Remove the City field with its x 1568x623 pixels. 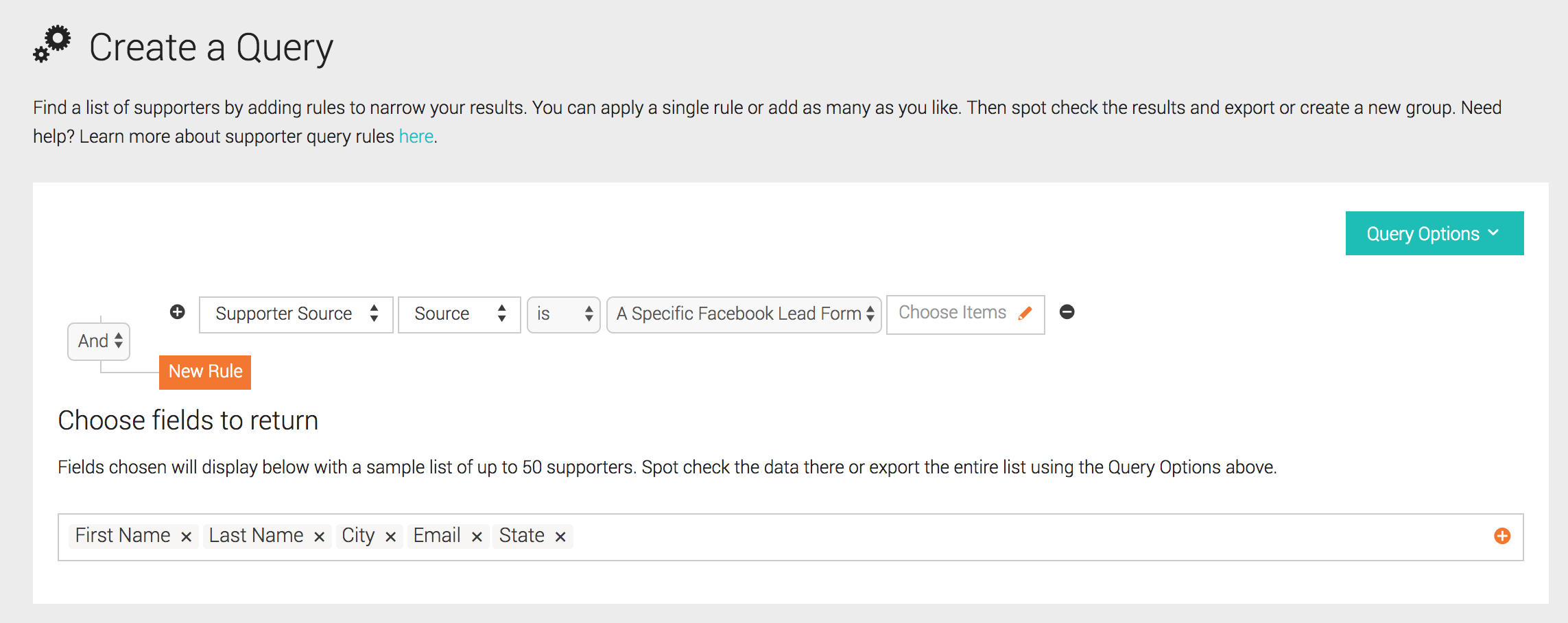tap(391, 537)
